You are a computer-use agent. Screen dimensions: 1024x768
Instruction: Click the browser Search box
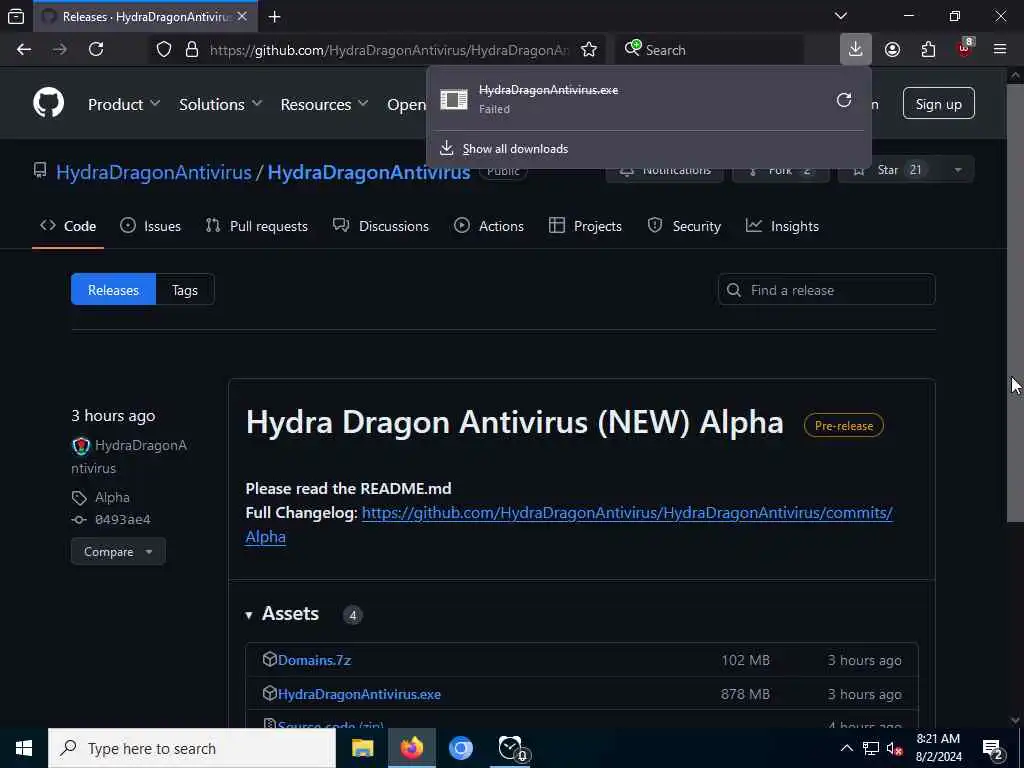[710, 50]
